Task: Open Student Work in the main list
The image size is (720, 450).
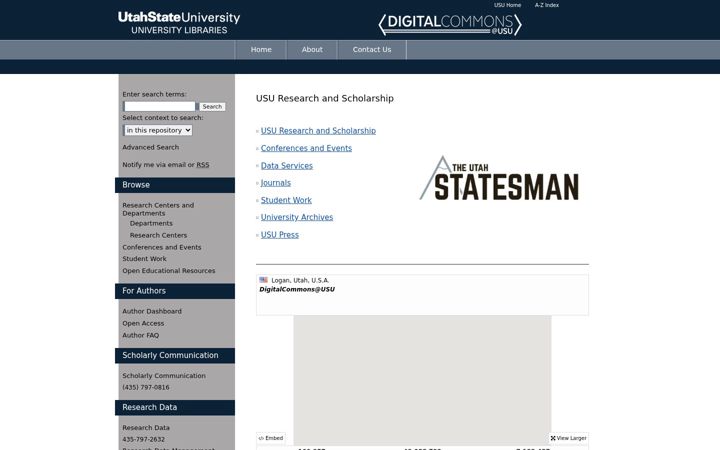Action: click(286, 200)
